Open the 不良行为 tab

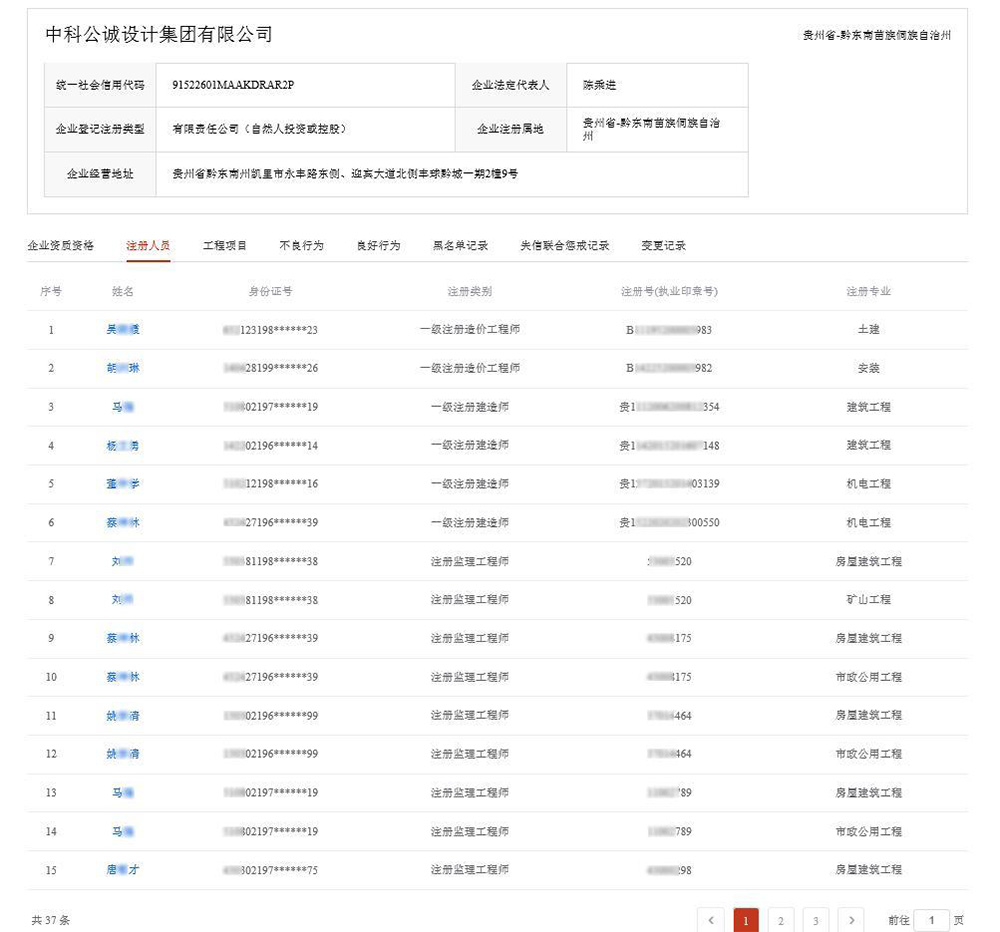click(301, 246)
